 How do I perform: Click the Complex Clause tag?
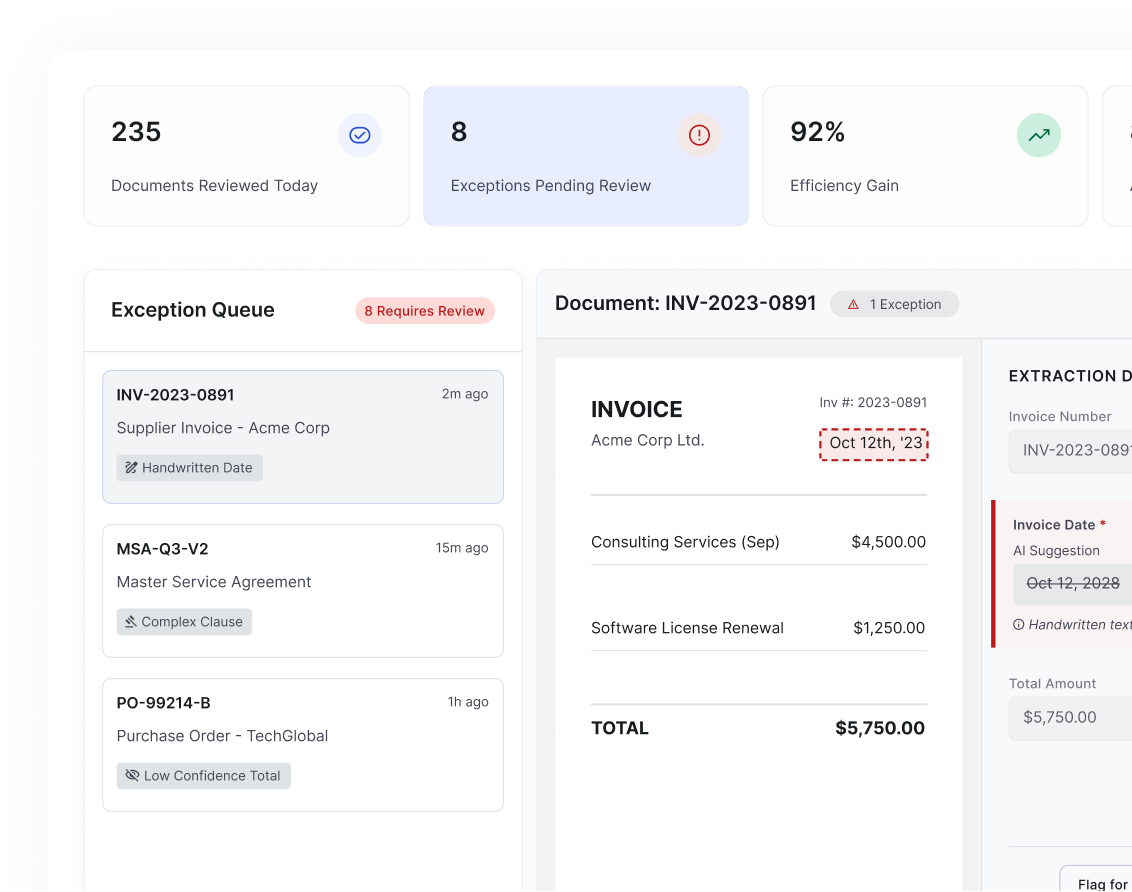(184, 621)
